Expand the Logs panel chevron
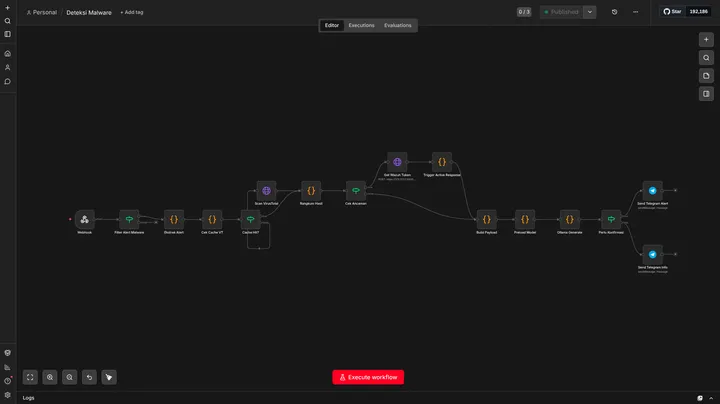 pyautogui.click(x=711, y=398)
